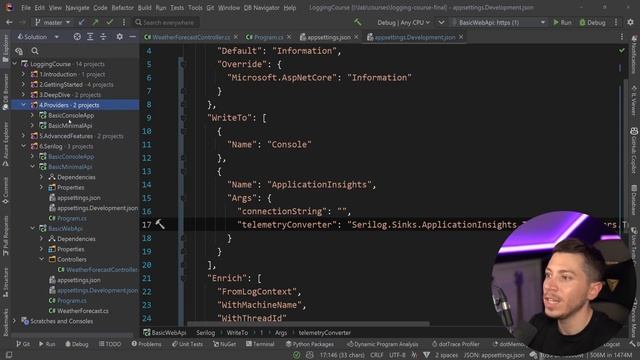Open the NuGet tool window
Image resolution: width=640 pixels, height=360 pixels.
224,344
